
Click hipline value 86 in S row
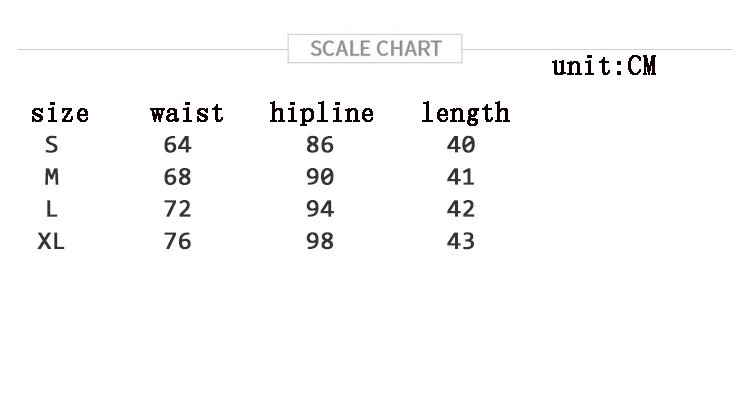pyautogui.click(x=320, y=144)
